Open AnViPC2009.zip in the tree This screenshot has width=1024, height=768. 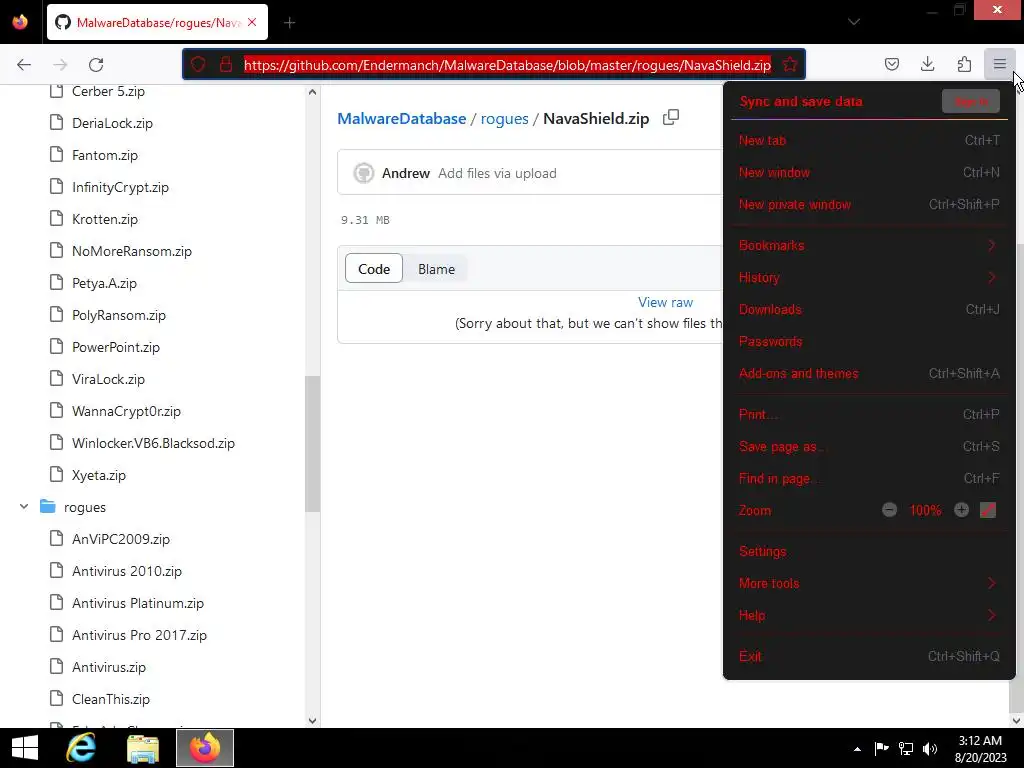pyautogui.click(x=121, y=539)
